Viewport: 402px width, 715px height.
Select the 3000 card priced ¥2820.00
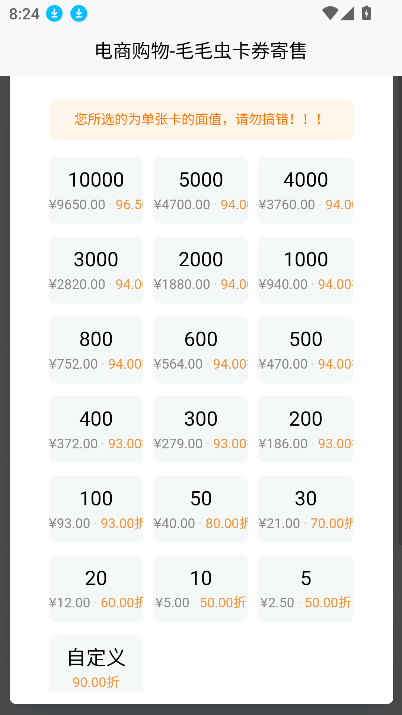click(96, 270)
